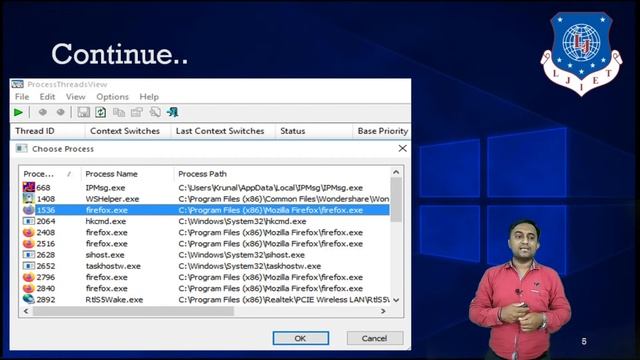Sort by the Process Path column header

[282, 174]
